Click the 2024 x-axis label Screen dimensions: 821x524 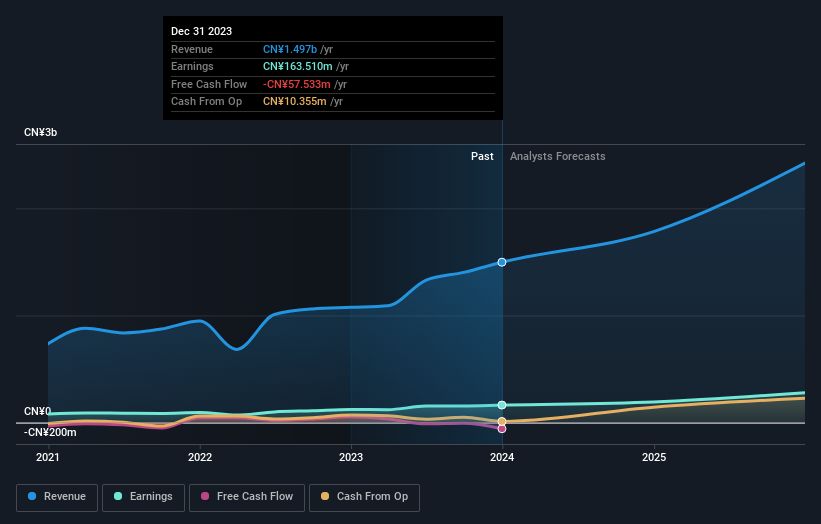pos(502,458)
